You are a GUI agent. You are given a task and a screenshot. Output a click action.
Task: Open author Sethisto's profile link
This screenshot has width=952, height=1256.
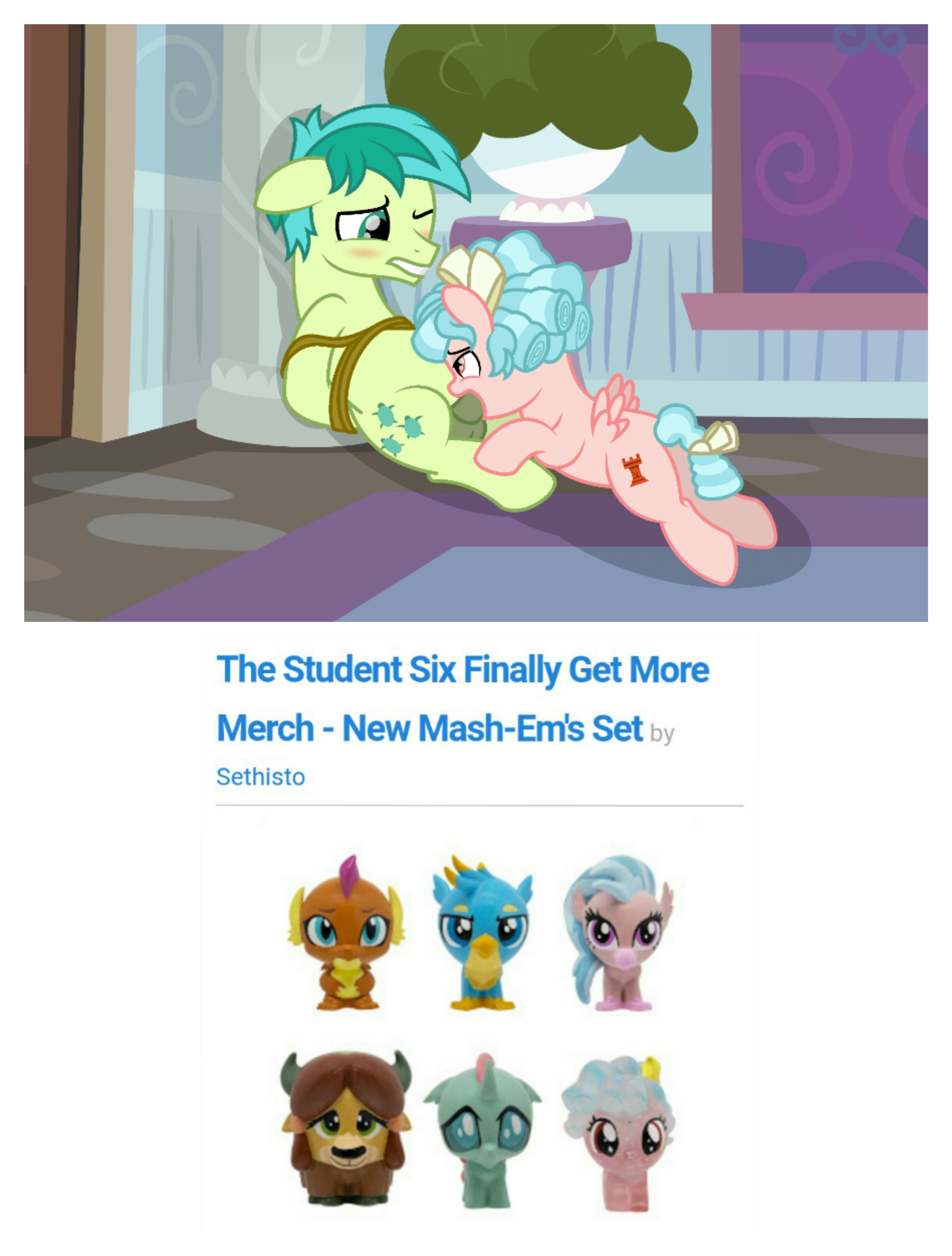[x=261, y=777]
